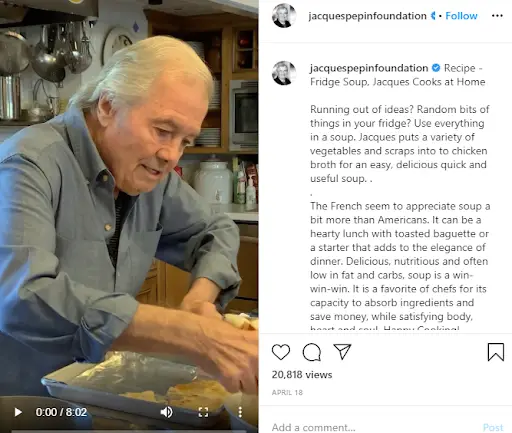Follow jacquespepinfoundation

(x=461, y=16)
